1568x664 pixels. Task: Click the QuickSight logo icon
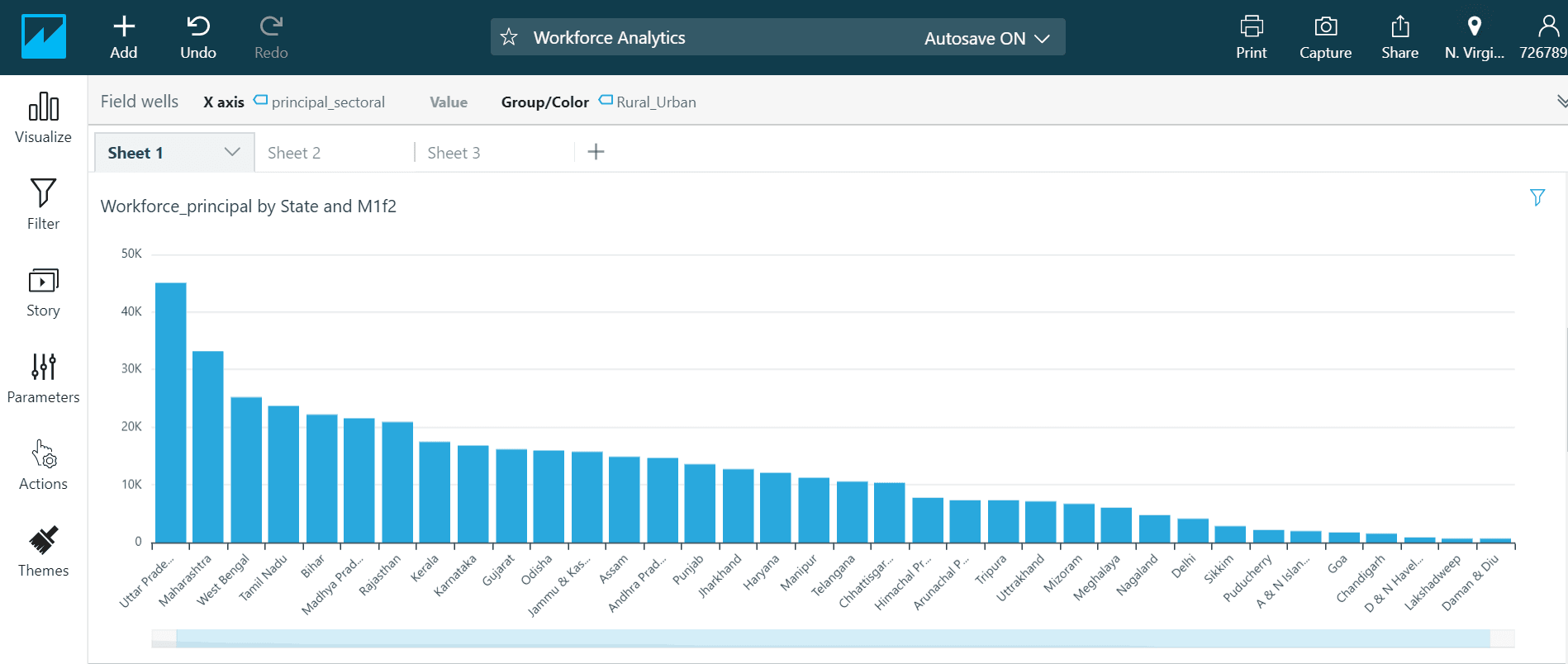tap(44, 37)
